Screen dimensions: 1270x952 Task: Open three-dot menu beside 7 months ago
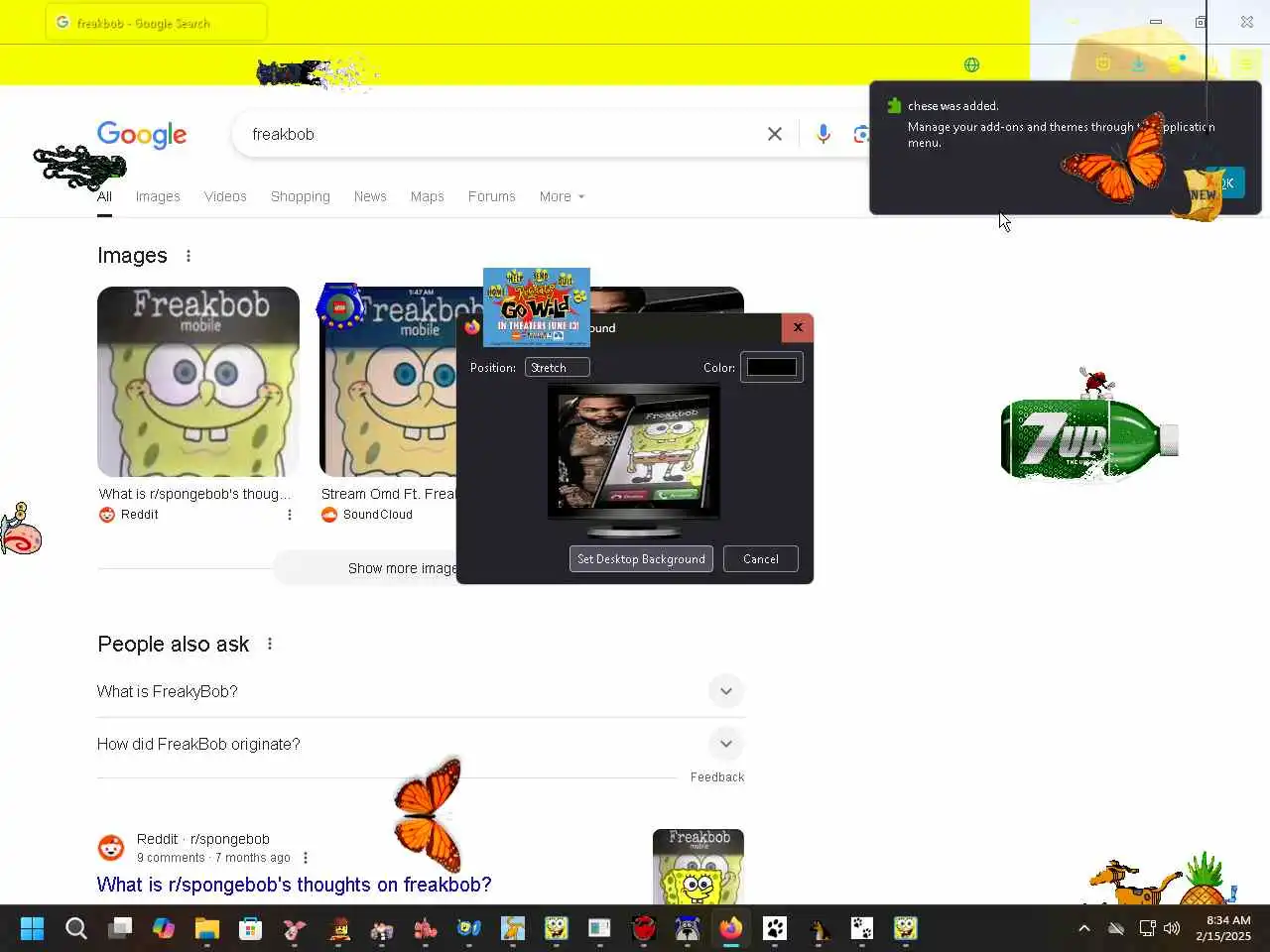(x=306, y=858)
